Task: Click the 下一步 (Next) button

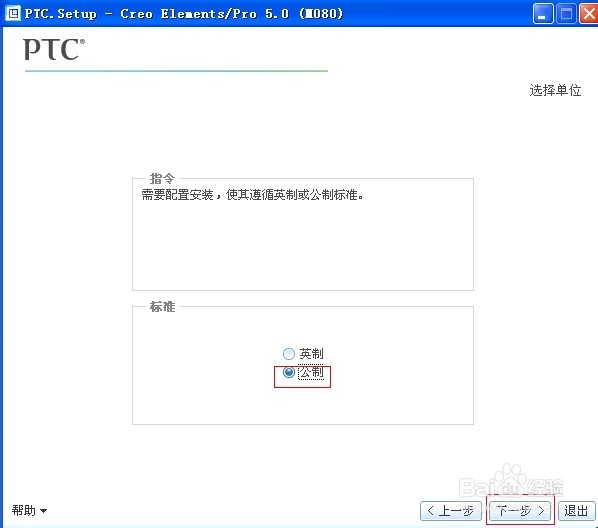Action: 521,510
